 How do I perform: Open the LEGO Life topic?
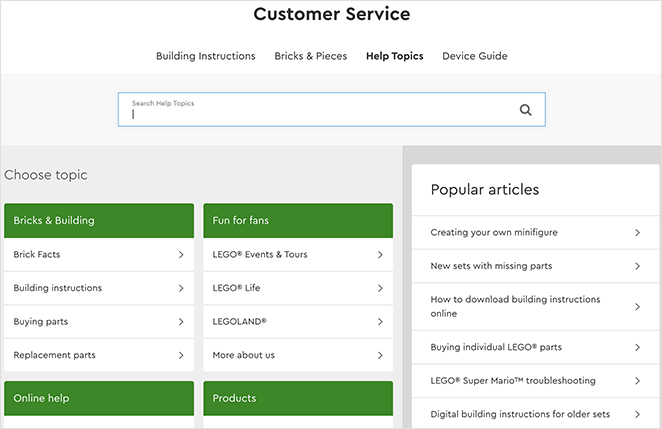pos(298,288)
